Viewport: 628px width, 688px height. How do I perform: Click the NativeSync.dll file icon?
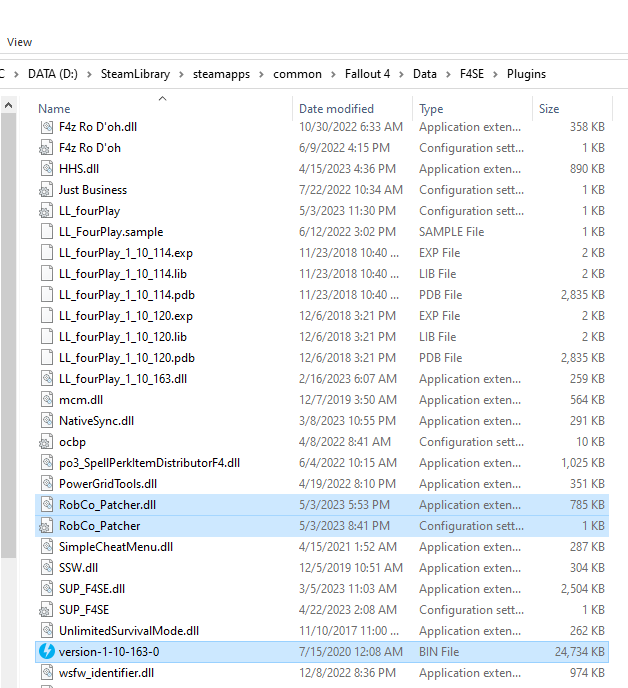point(47,421)
